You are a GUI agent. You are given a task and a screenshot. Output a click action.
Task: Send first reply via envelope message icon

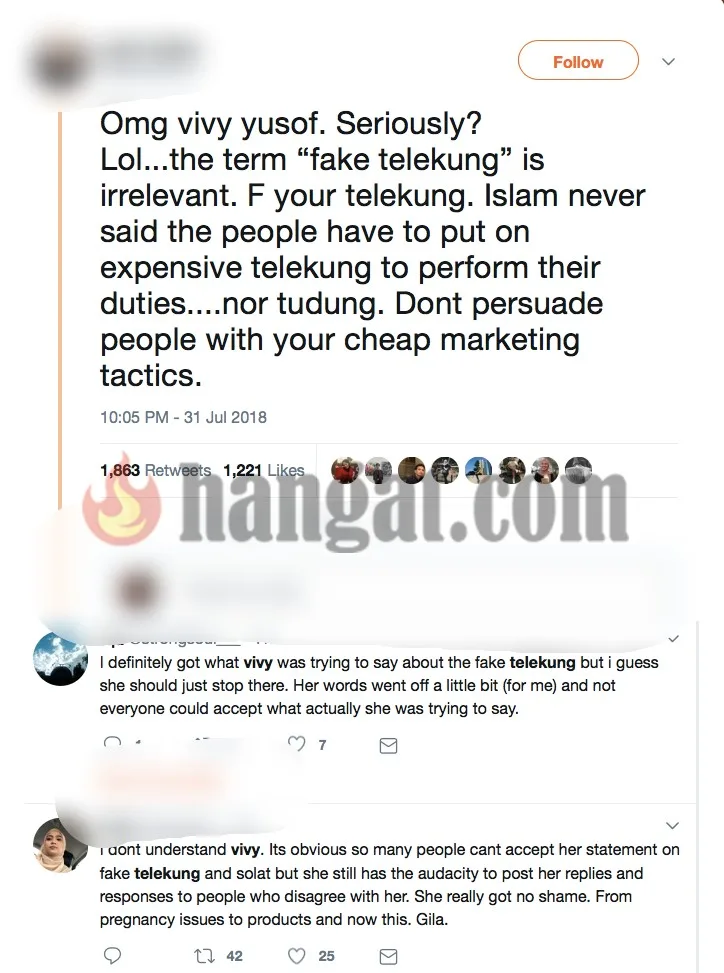coord(388,745)
